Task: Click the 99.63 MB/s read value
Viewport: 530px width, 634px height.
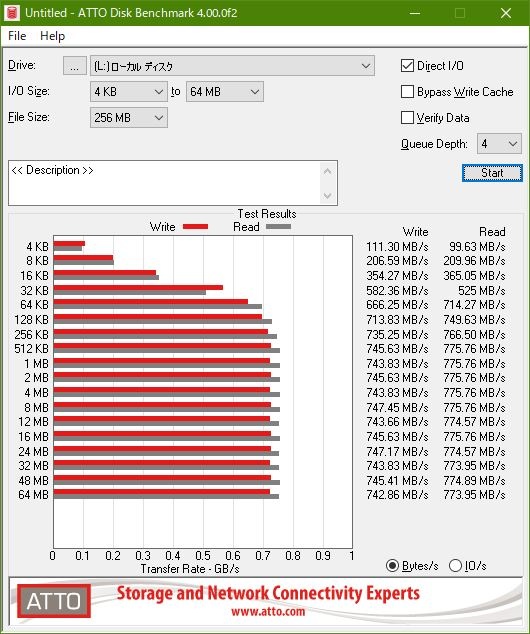Action: (x=477, y=247)
